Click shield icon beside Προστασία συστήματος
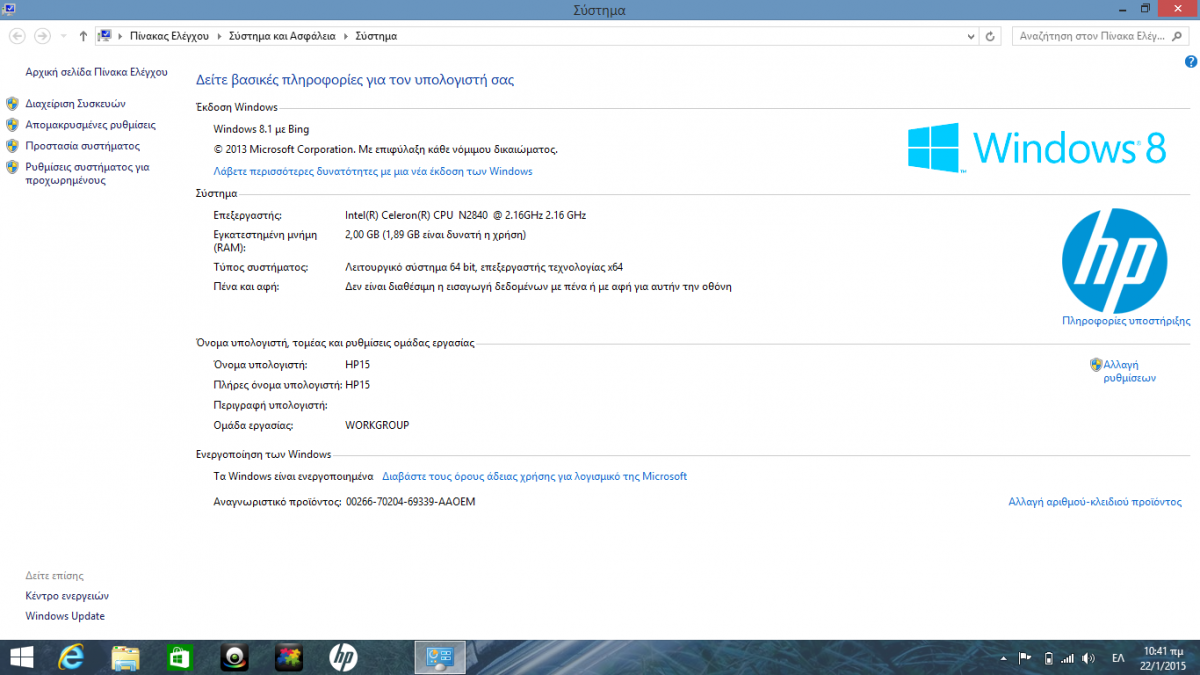The image size is (1200, 675). (12, 146)
